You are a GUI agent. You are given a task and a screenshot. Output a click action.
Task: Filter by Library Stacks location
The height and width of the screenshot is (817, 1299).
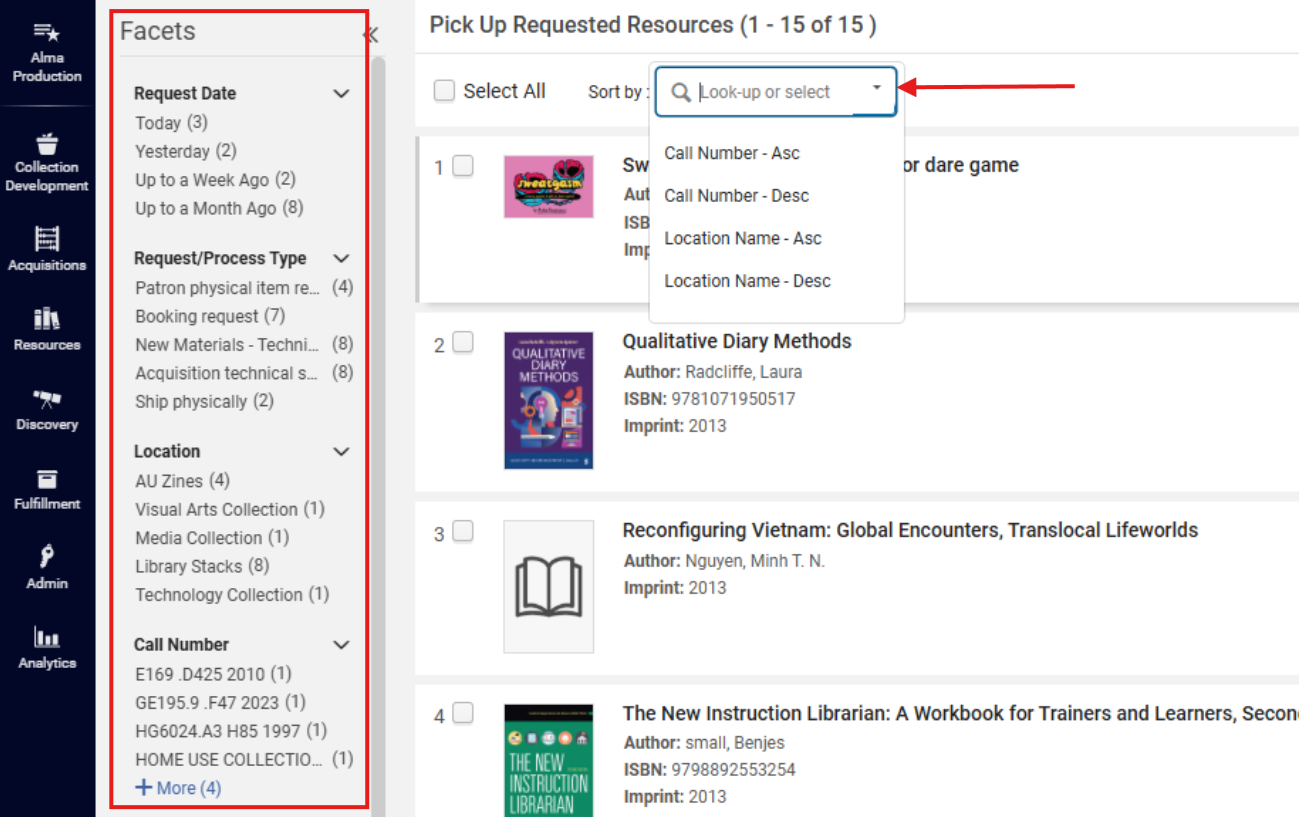click(189, 566)
